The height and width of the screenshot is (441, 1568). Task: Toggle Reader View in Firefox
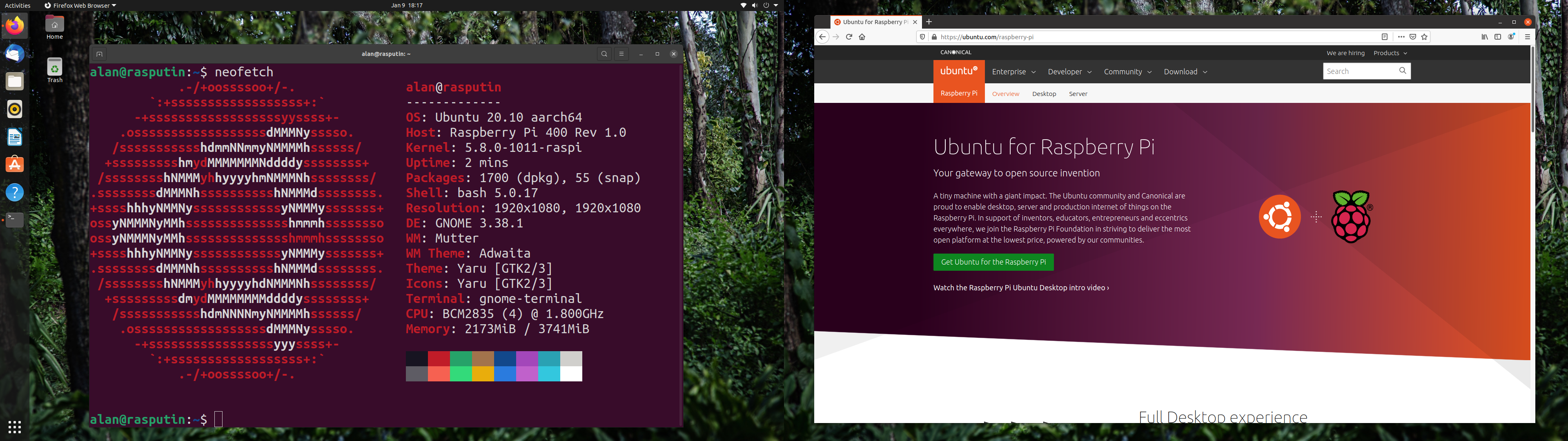[1384, 37]
